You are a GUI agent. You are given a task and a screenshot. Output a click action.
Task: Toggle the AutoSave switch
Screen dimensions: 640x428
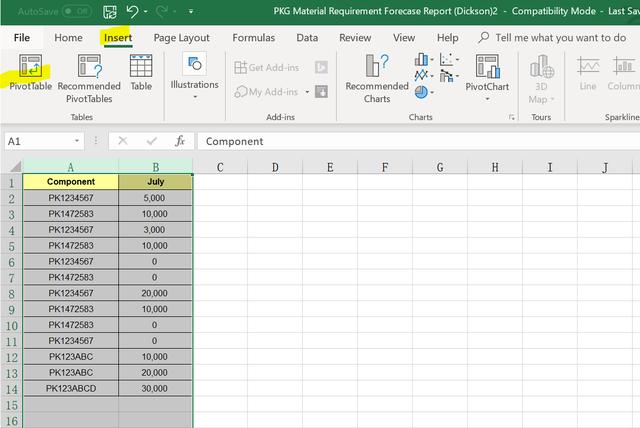coord(77,11)
